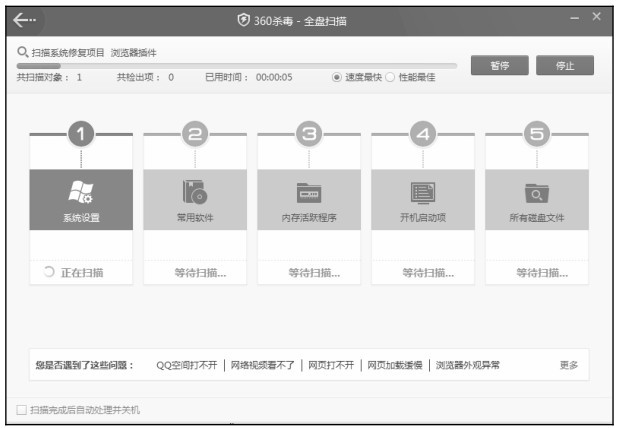Choose the 速度最快 scan mode
This screenshot has width=617, height=428.
336,77
